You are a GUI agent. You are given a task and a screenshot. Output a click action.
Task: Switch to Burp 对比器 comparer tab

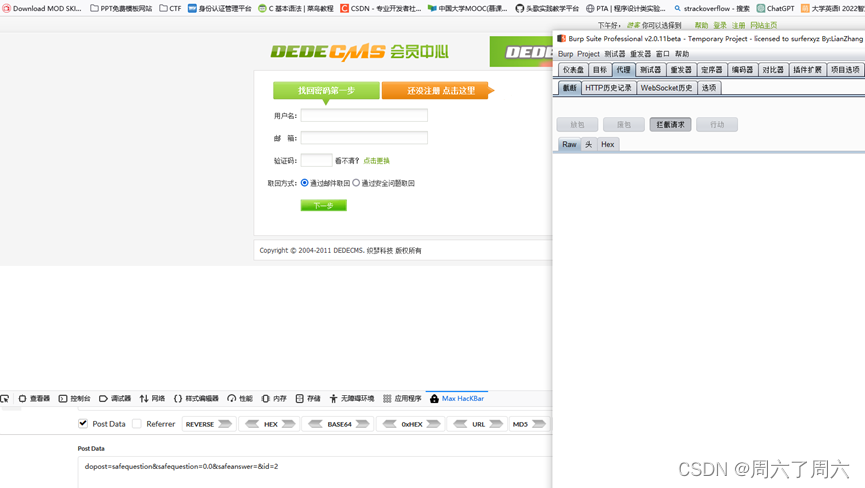(x=773, y=69)
